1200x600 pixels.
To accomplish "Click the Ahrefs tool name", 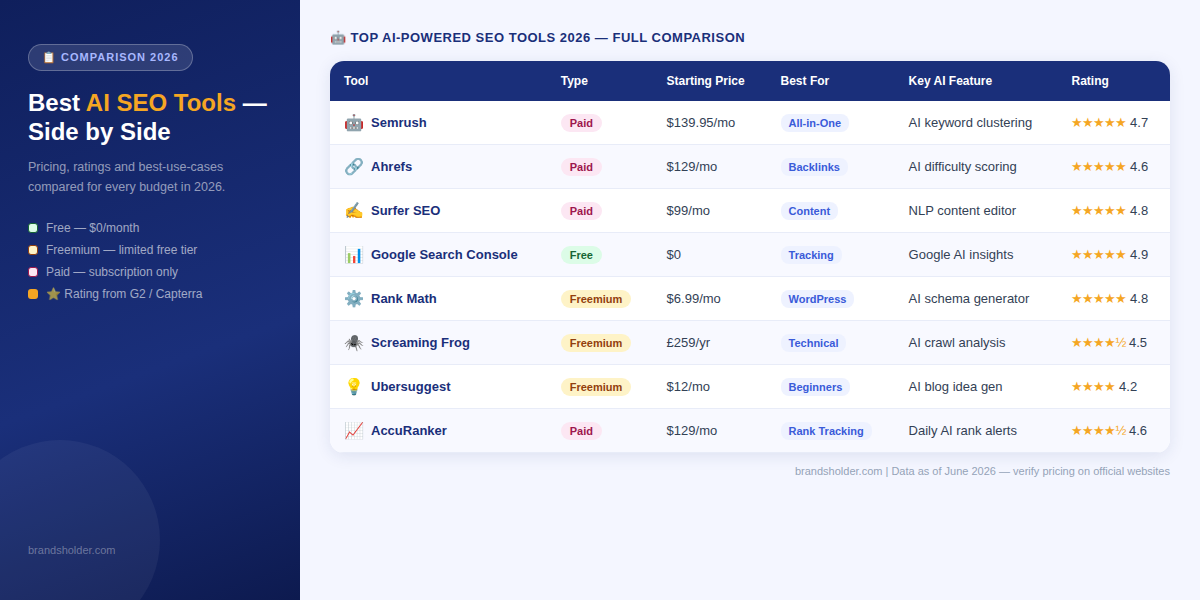I will click(x=391, y=167).
